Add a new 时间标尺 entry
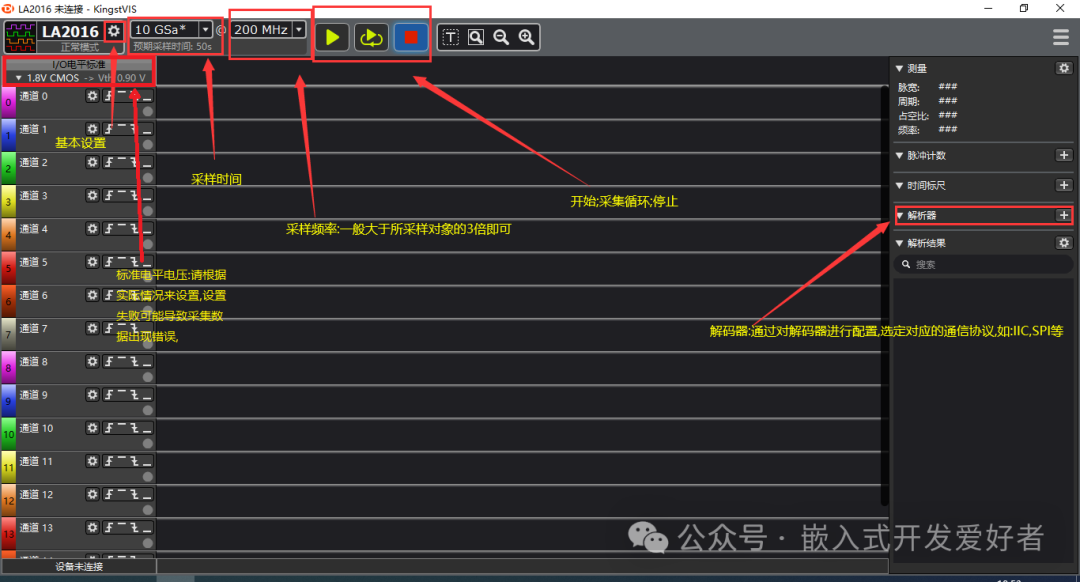1080x582 pixels. tap(1063, 185)
